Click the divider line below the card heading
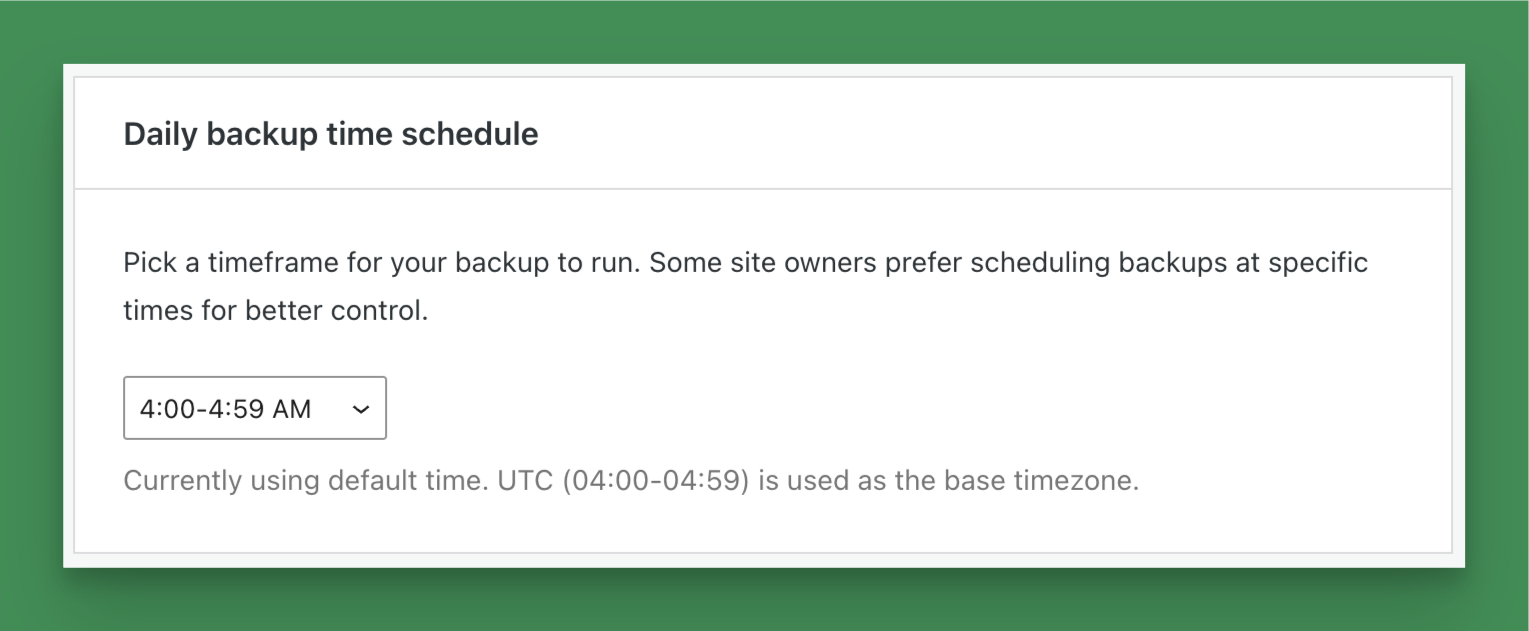Image resolution: width=1529 pixels, height=631 pixels. (760, 188)
